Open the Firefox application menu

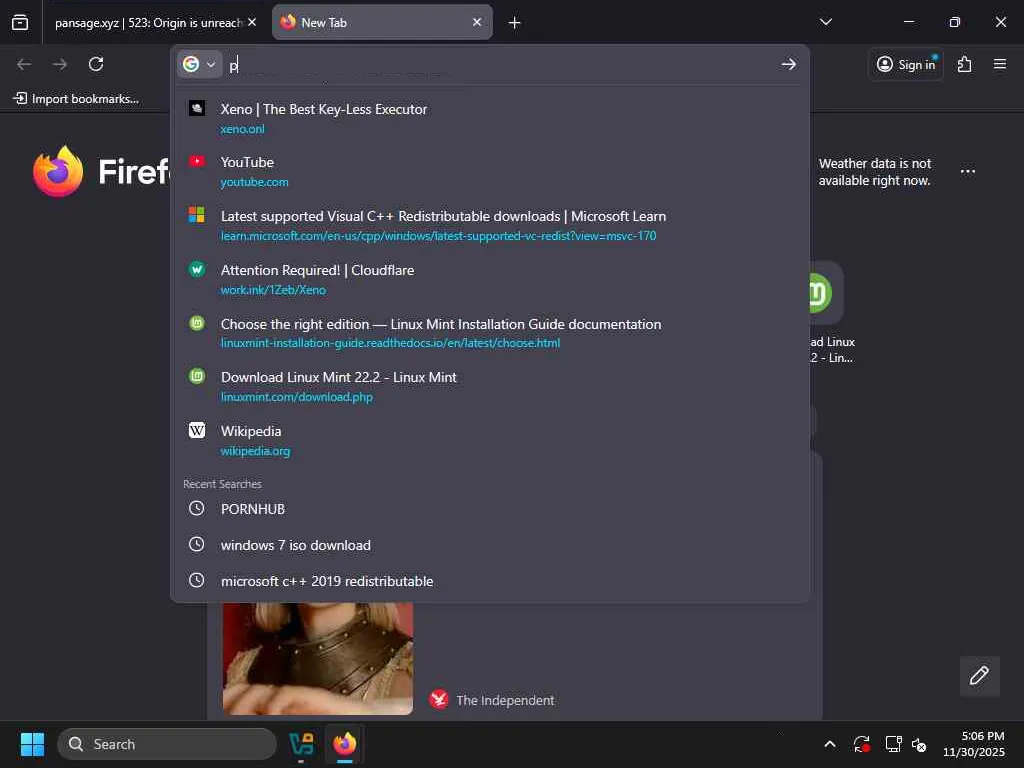click(1000, 64)
